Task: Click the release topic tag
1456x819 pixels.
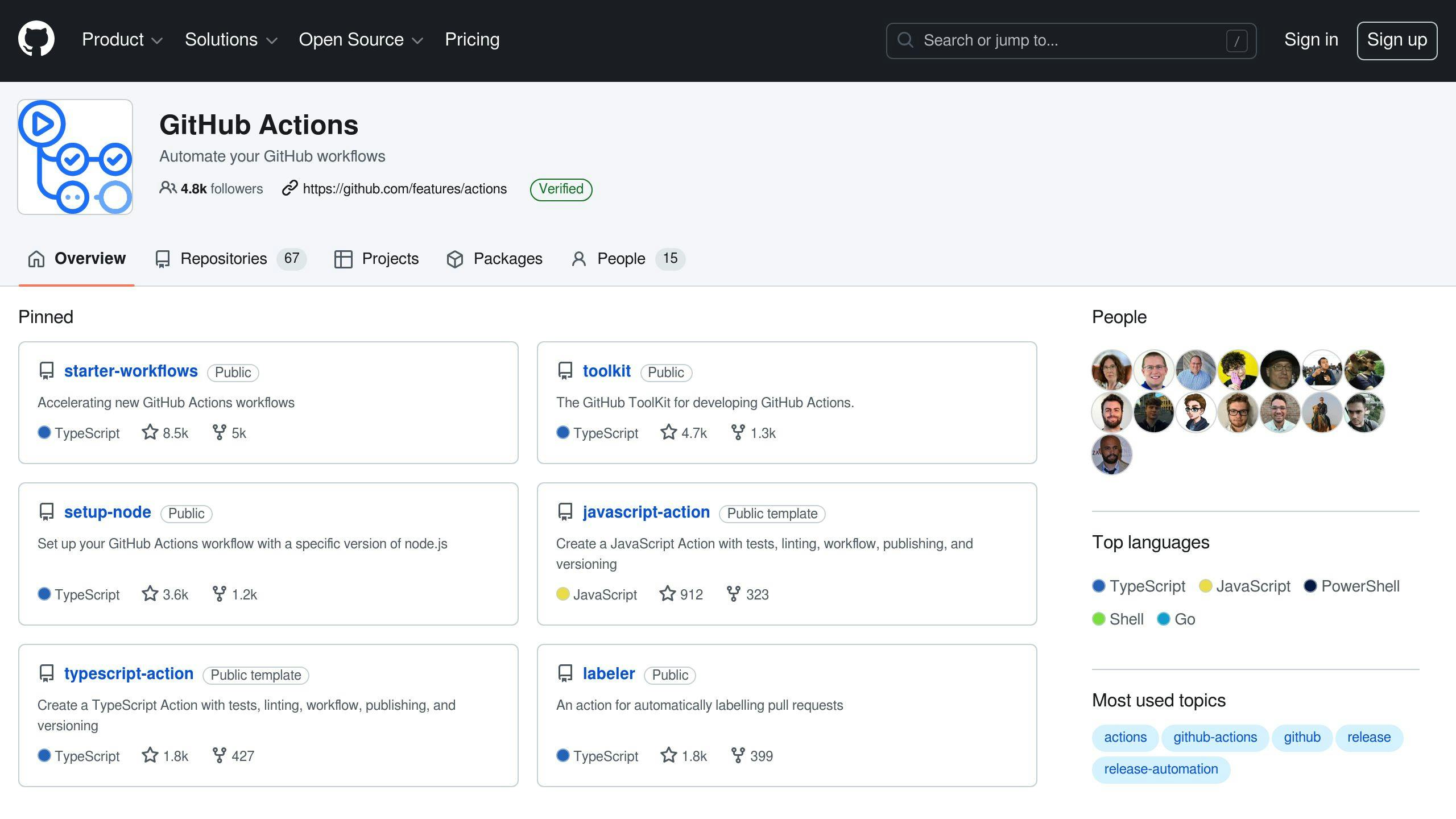Action: [1369, 738]
